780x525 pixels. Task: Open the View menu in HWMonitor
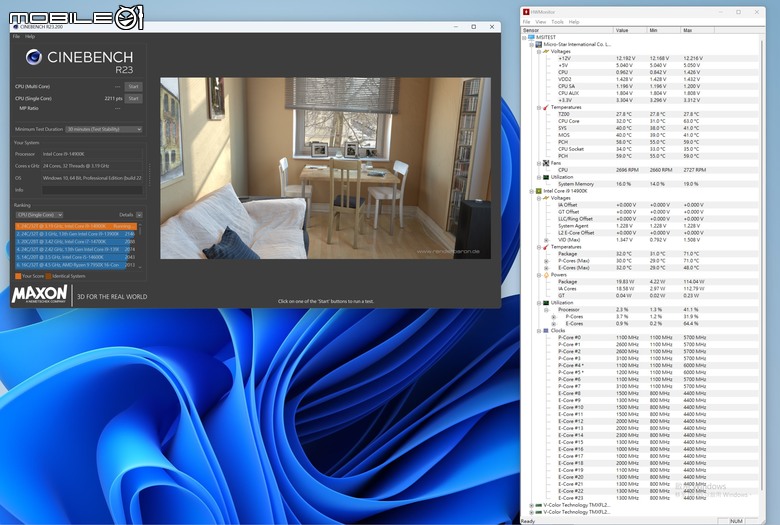click(x=541, y=22)
